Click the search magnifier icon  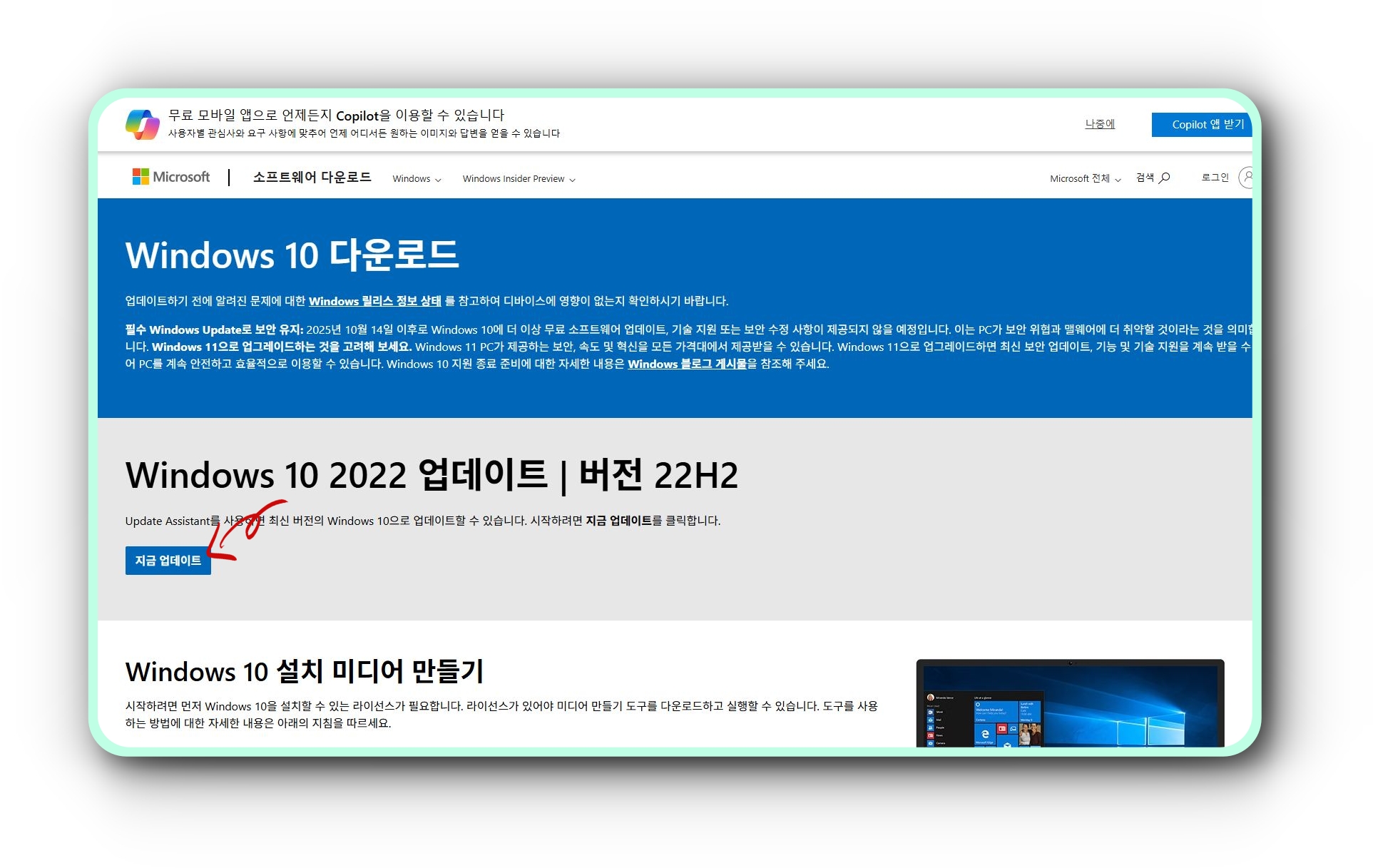coord(1165,178)
